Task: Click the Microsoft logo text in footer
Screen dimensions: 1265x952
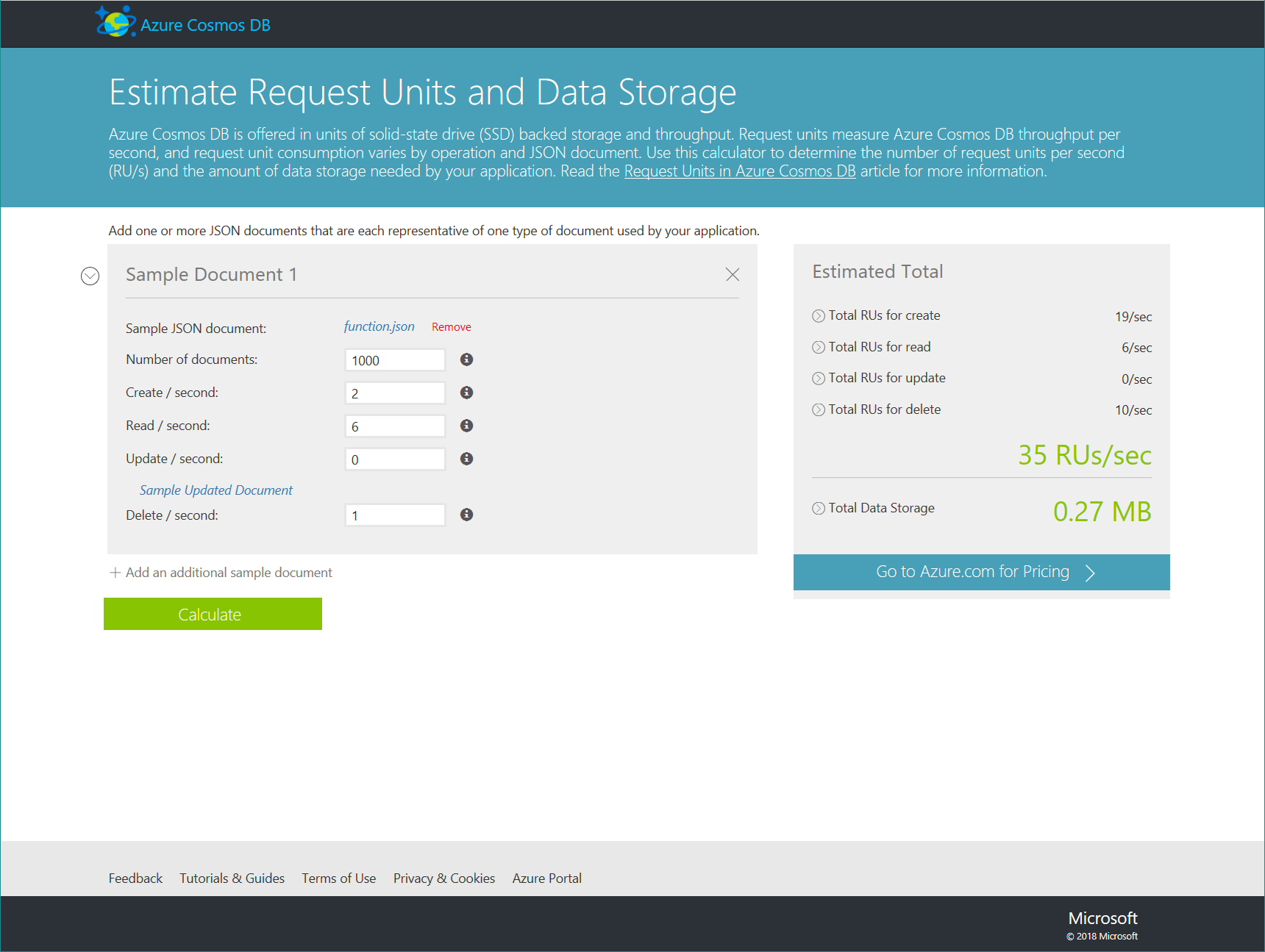Action: pyautogui.click(x=1102, y=918)
